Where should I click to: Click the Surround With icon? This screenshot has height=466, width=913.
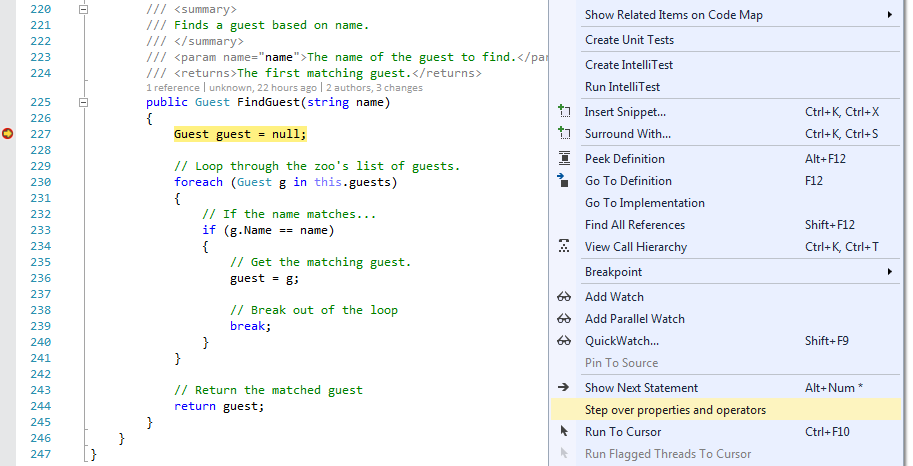tap(564, 134)
